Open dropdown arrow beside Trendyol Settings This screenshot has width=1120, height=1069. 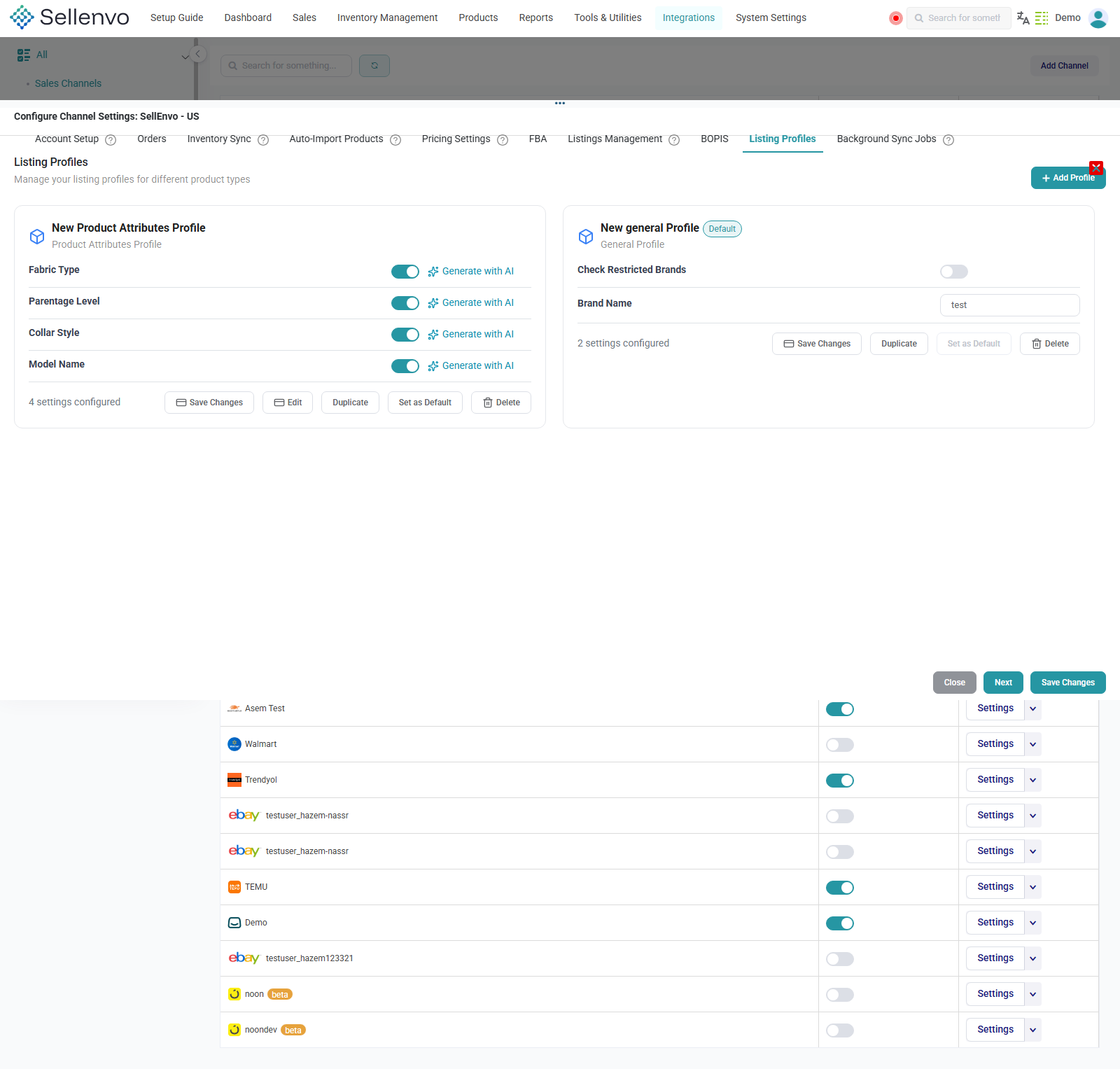tap(1032, 780)
